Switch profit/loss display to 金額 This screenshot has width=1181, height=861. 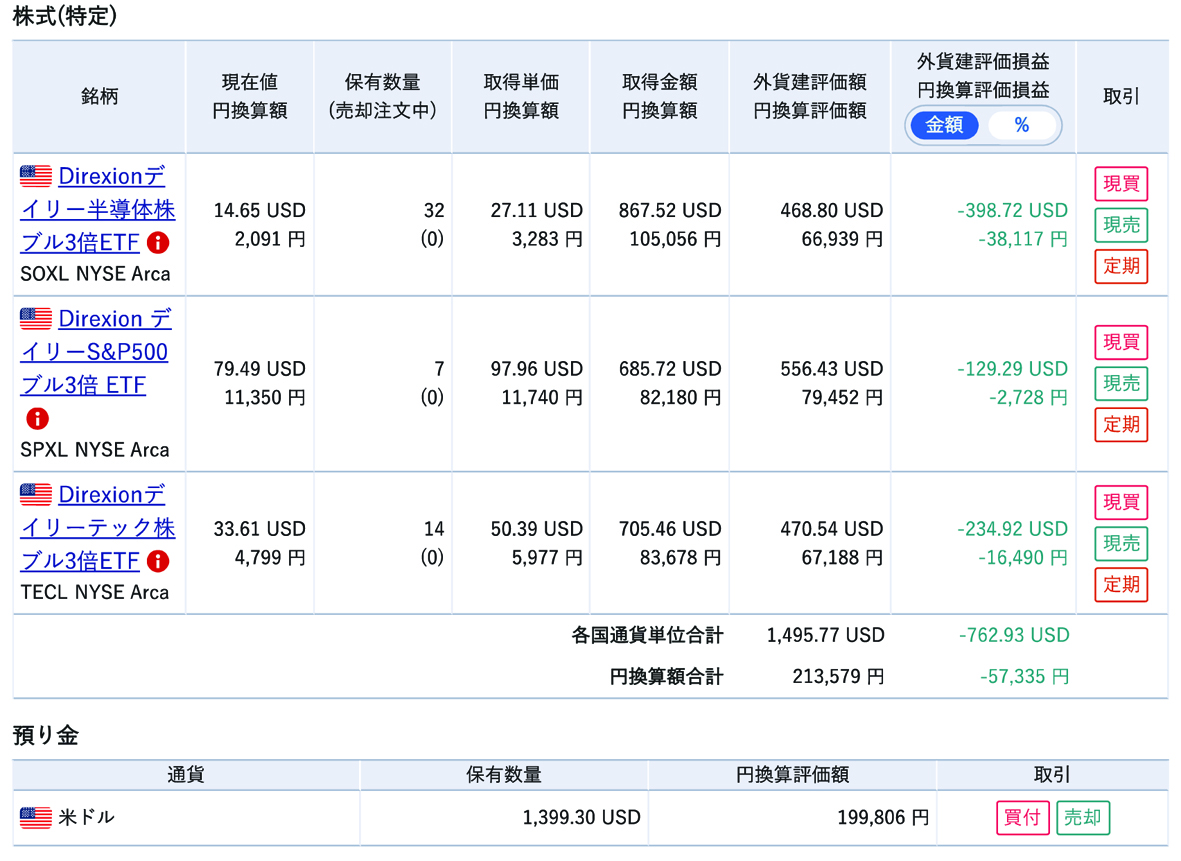tap(944, 125)
